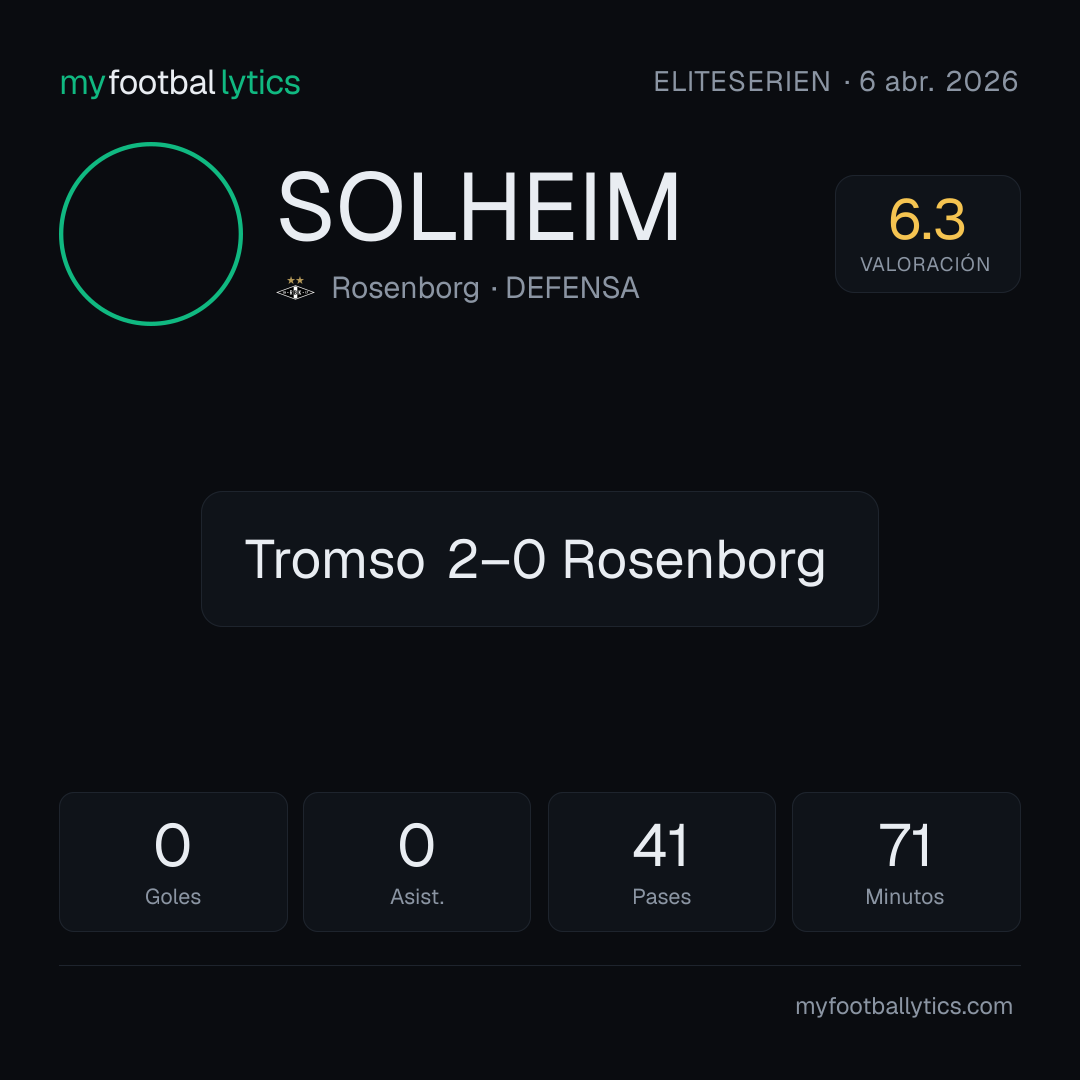Click the Rosenborg club crest icon
Viewport: 1080px width, 1080px height.
[x=295, y=288]
